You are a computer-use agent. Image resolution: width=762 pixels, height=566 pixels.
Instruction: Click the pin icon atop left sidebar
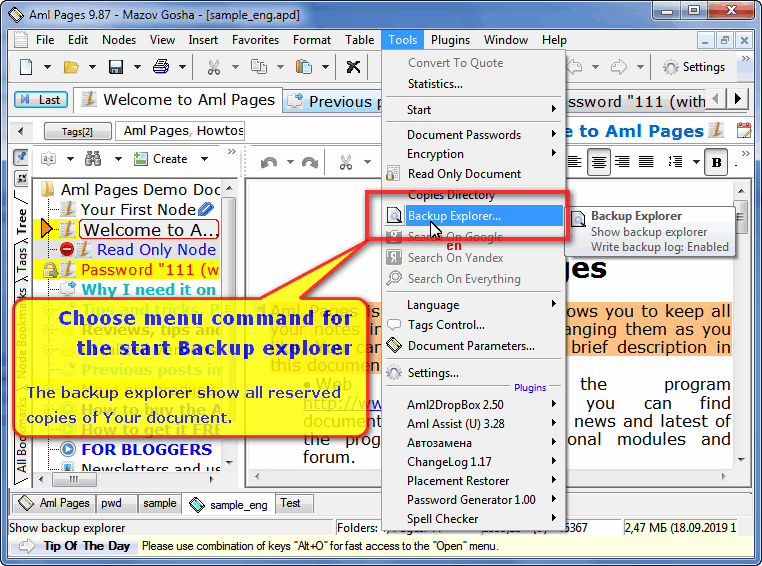pyautogui.click(x=21, y=157)
